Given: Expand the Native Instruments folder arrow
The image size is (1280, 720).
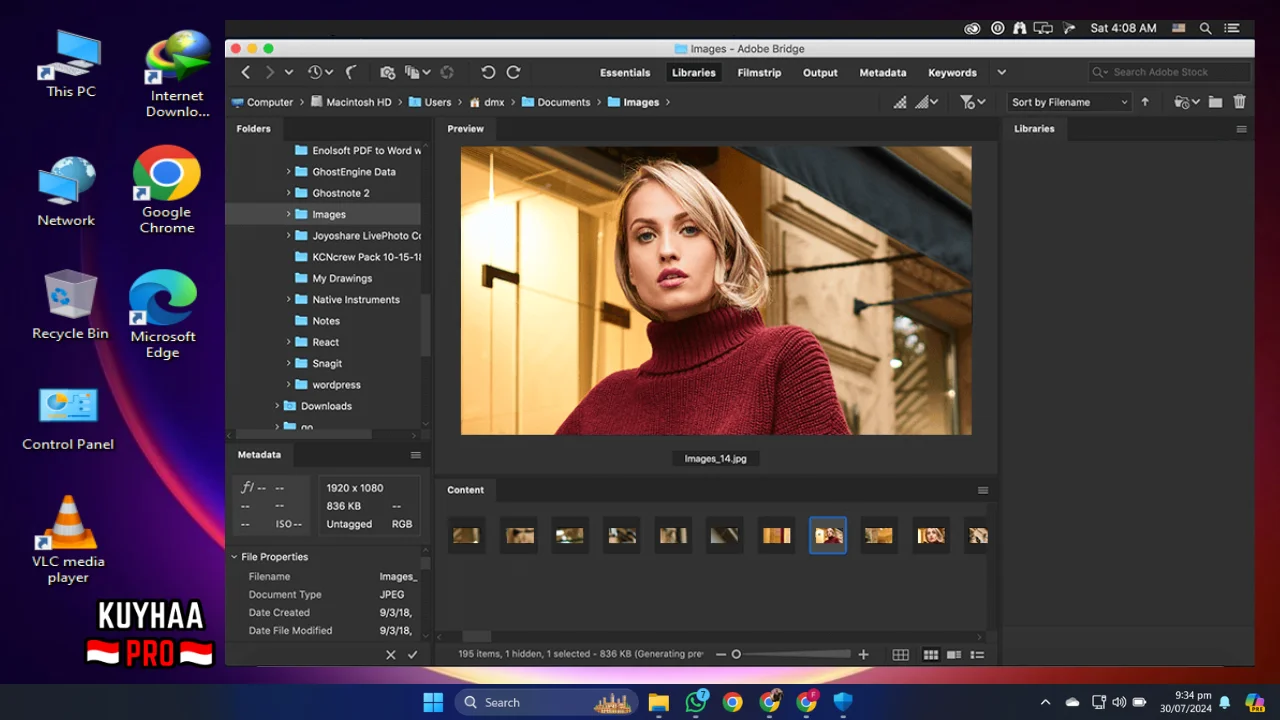Looking at the screenshot, I should (x=289, y=300).
